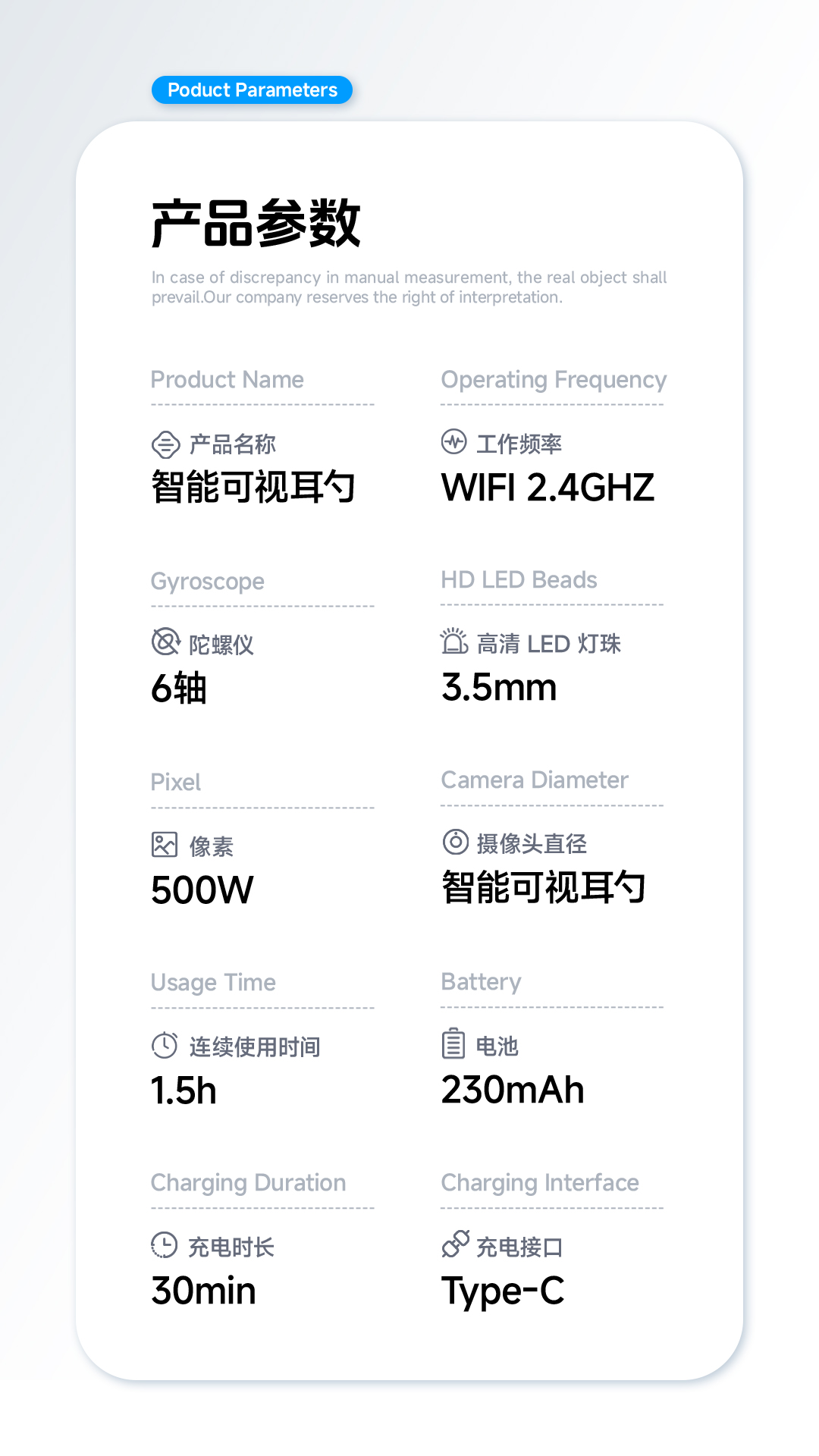Image resolution: width=819 pixels, height=1456 pixels.
Task: Click the Charging Duration label
Action: coord(248,1183)
